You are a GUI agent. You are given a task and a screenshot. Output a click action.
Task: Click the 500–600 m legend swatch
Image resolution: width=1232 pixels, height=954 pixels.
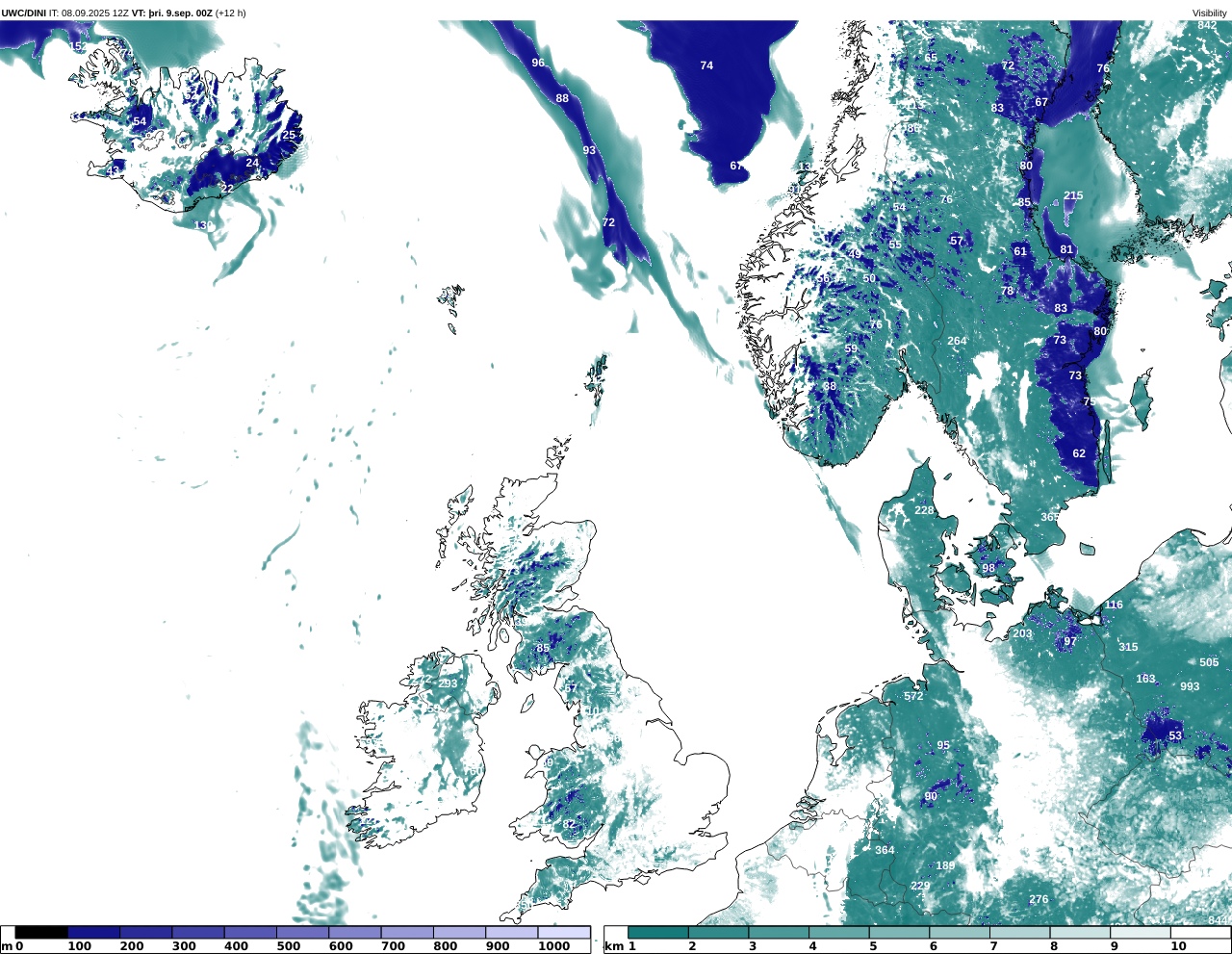point(302,932)
